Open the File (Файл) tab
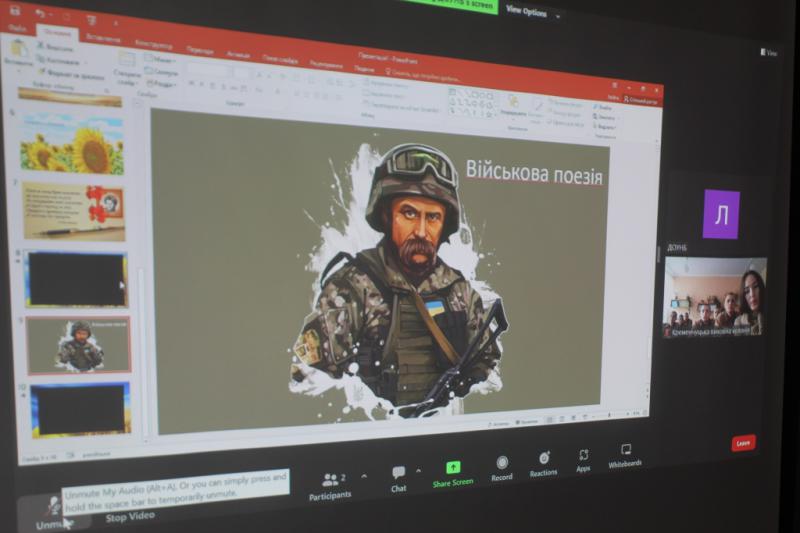800x533 pixels. [17, 28]
